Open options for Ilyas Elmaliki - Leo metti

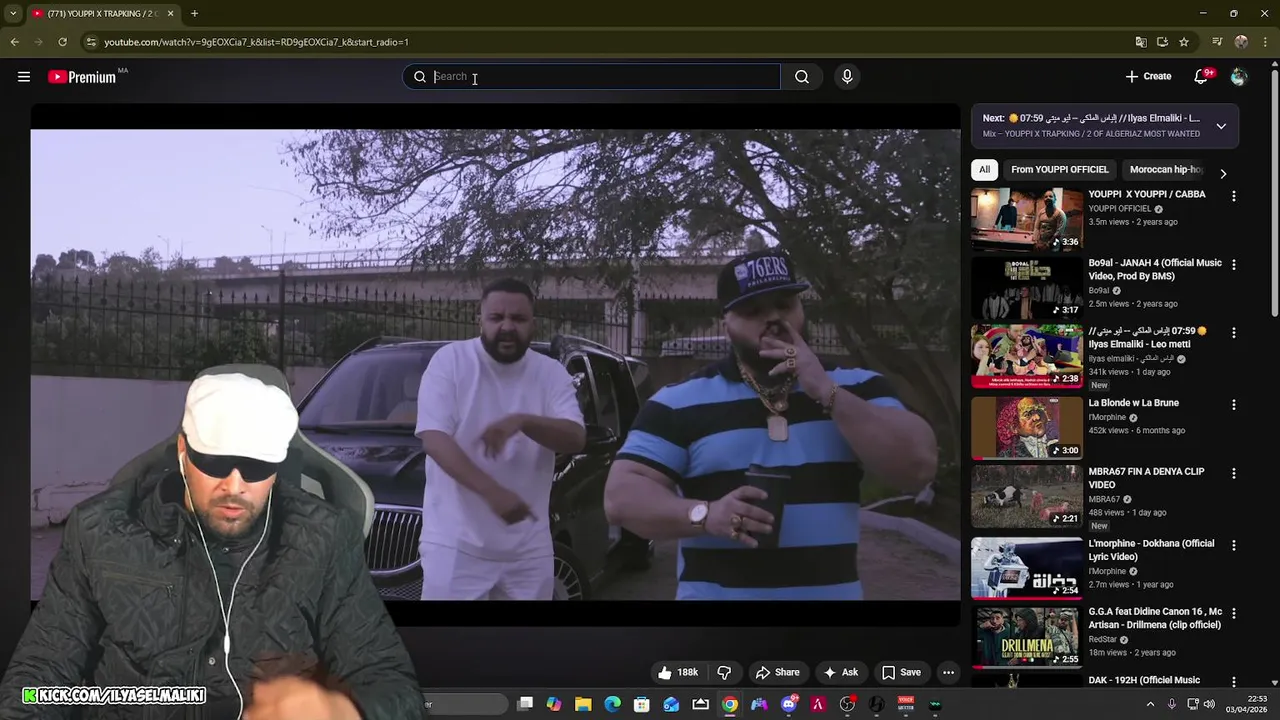[x=1234, y=332]
